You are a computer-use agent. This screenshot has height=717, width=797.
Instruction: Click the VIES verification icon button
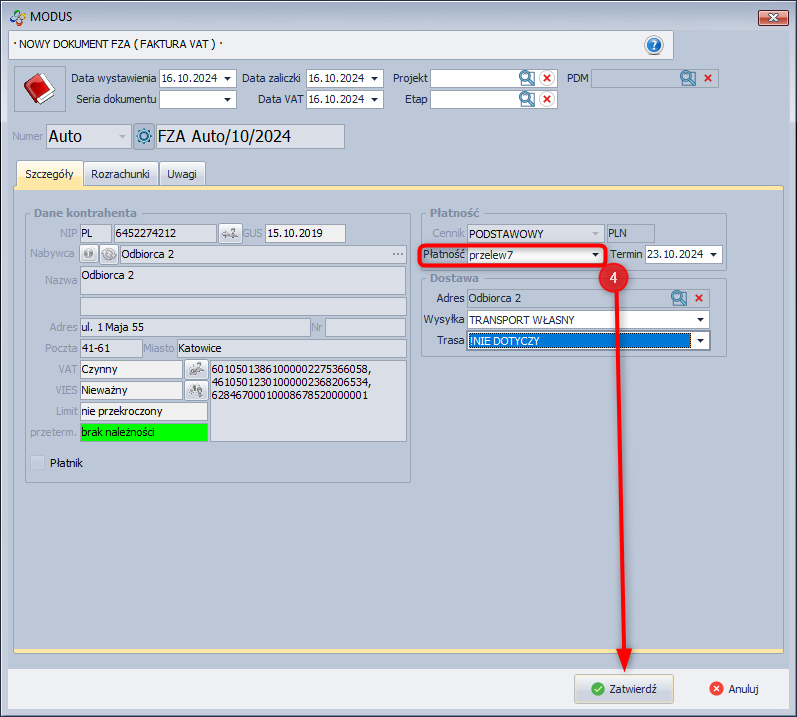(x=196, y=390)
